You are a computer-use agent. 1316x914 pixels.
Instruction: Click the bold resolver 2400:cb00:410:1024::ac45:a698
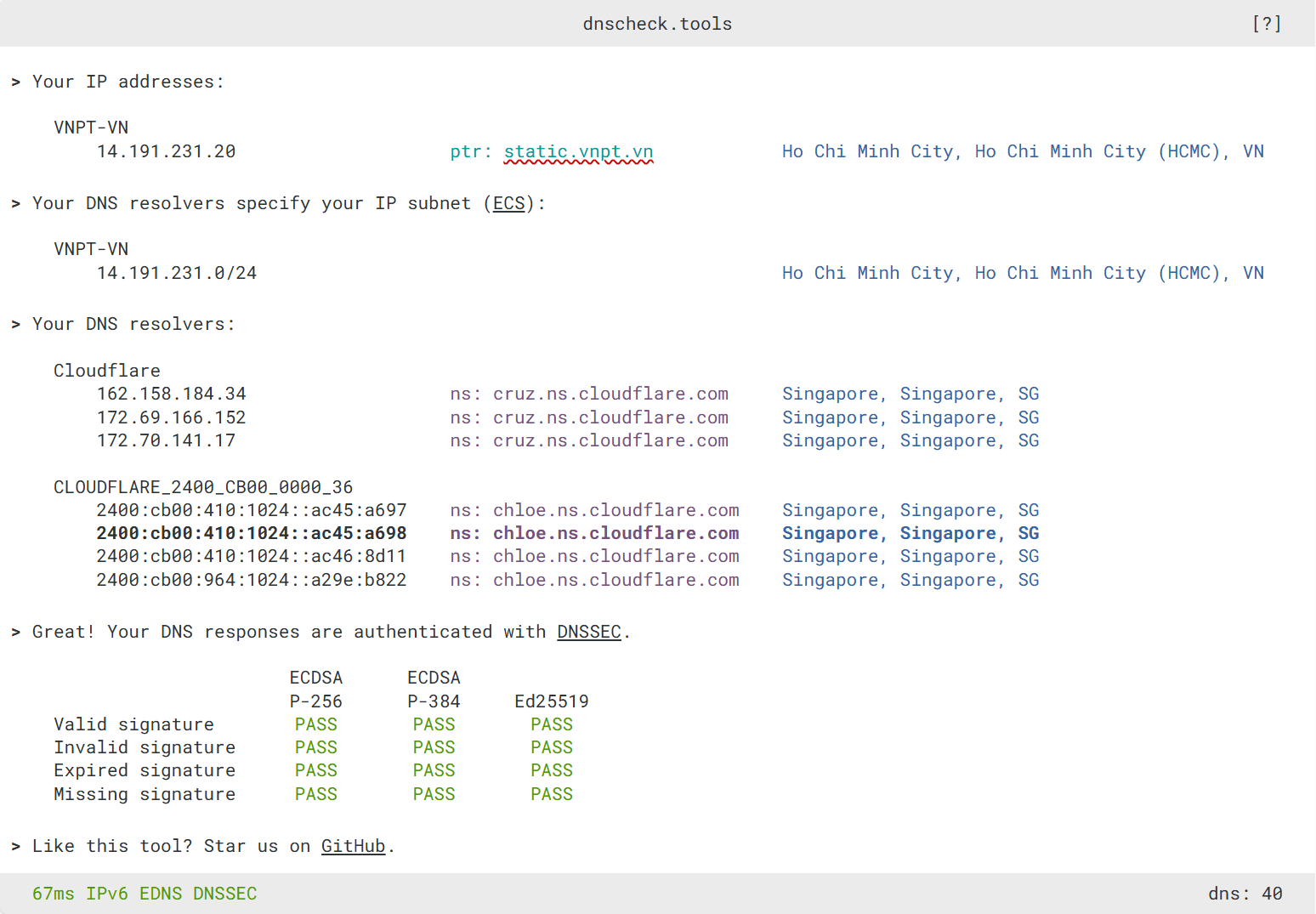(251, 533)
